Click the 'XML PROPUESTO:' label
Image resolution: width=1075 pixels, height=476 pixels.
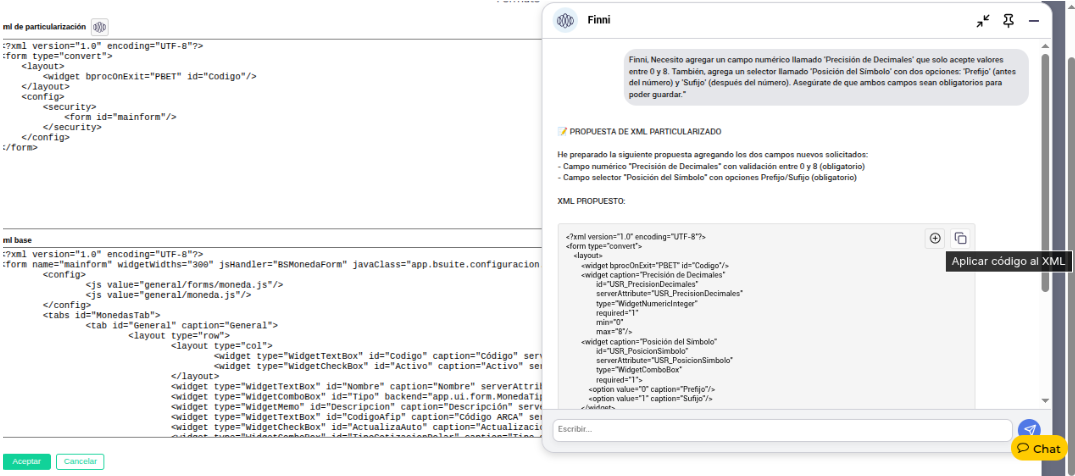pyautogui.click(x=591, y=201)
